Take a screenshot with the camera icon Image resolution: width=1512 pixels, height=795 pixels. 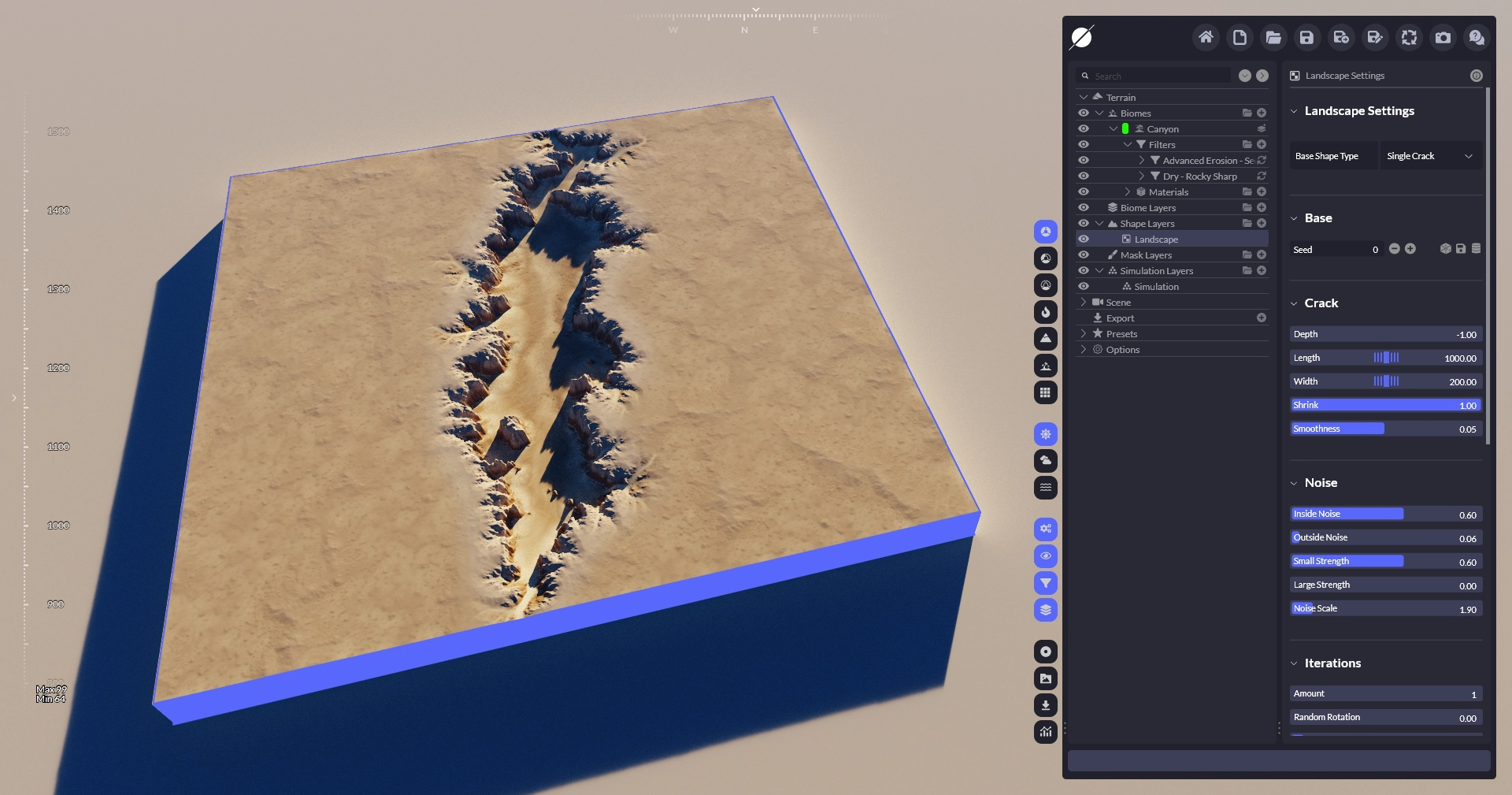1443,37
